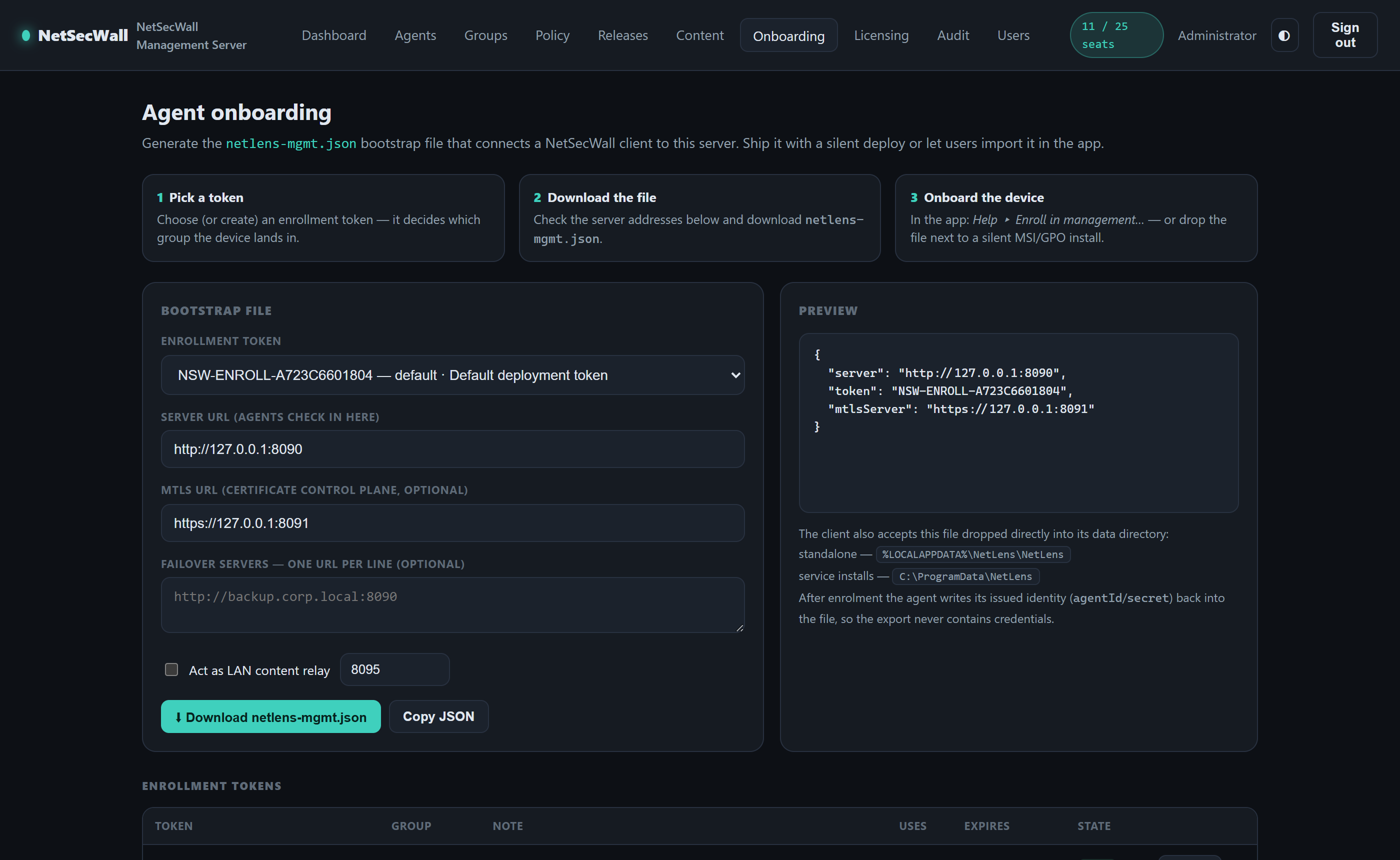Click the %LOCALAPPDATA%\NetLens\NetLens path
This screenshot has height=860, width=1400.
point(972,554)
